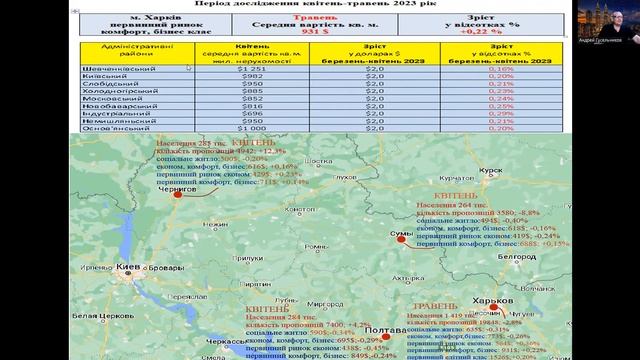The image size is (640, 360).
Task: Select the title Період дослідження квітень-травень 2023 рік
Action: [x=316, y=3]
